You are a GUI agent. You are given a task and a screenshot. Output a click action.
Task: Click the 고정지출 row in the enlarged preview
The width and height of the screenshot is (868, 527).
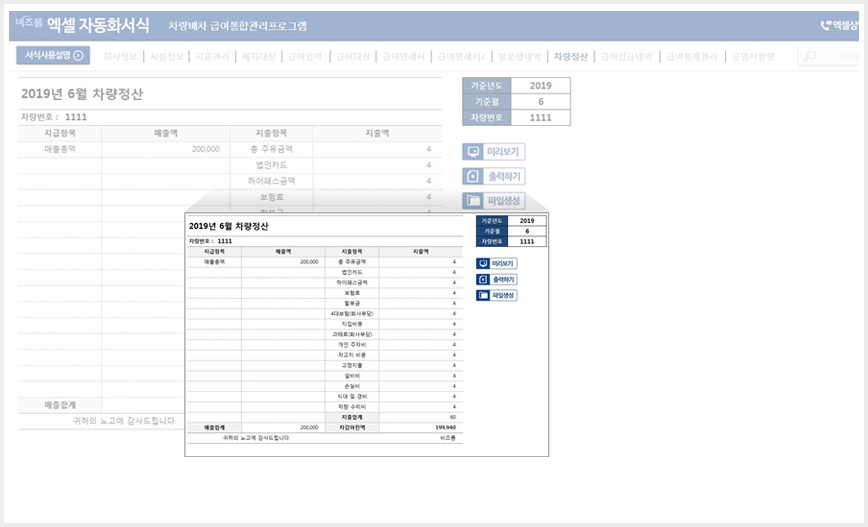pyautogui.click(x=325, y=365)
